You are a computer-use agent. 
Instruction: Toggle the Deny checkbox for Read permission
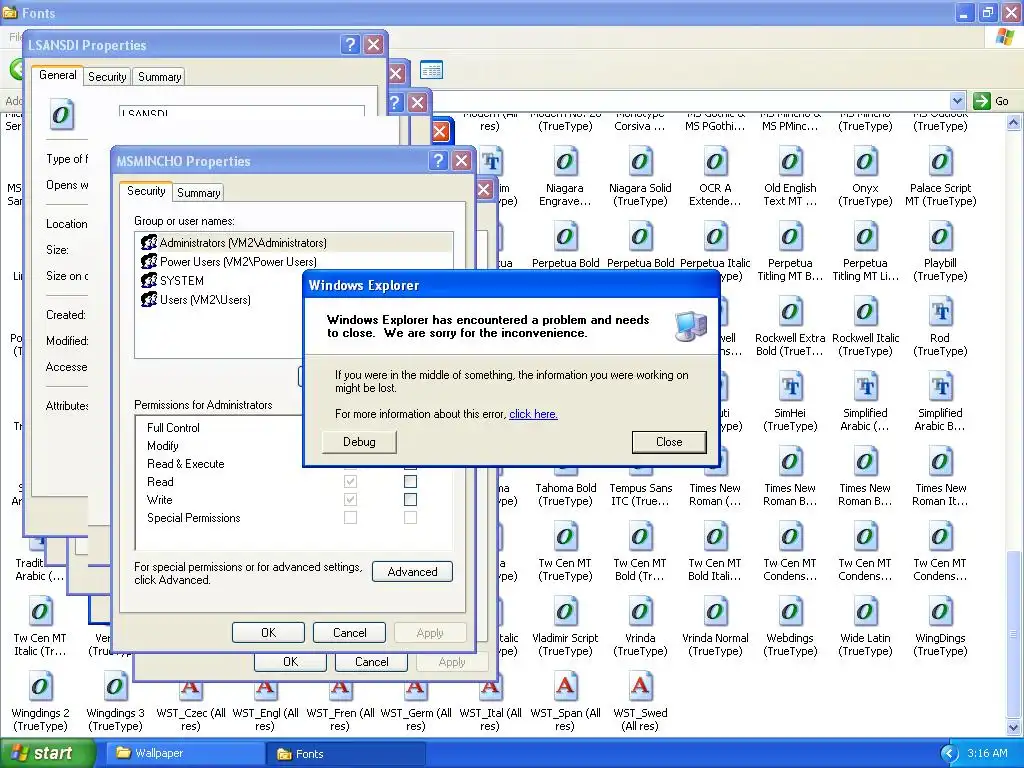coord(410,482)
